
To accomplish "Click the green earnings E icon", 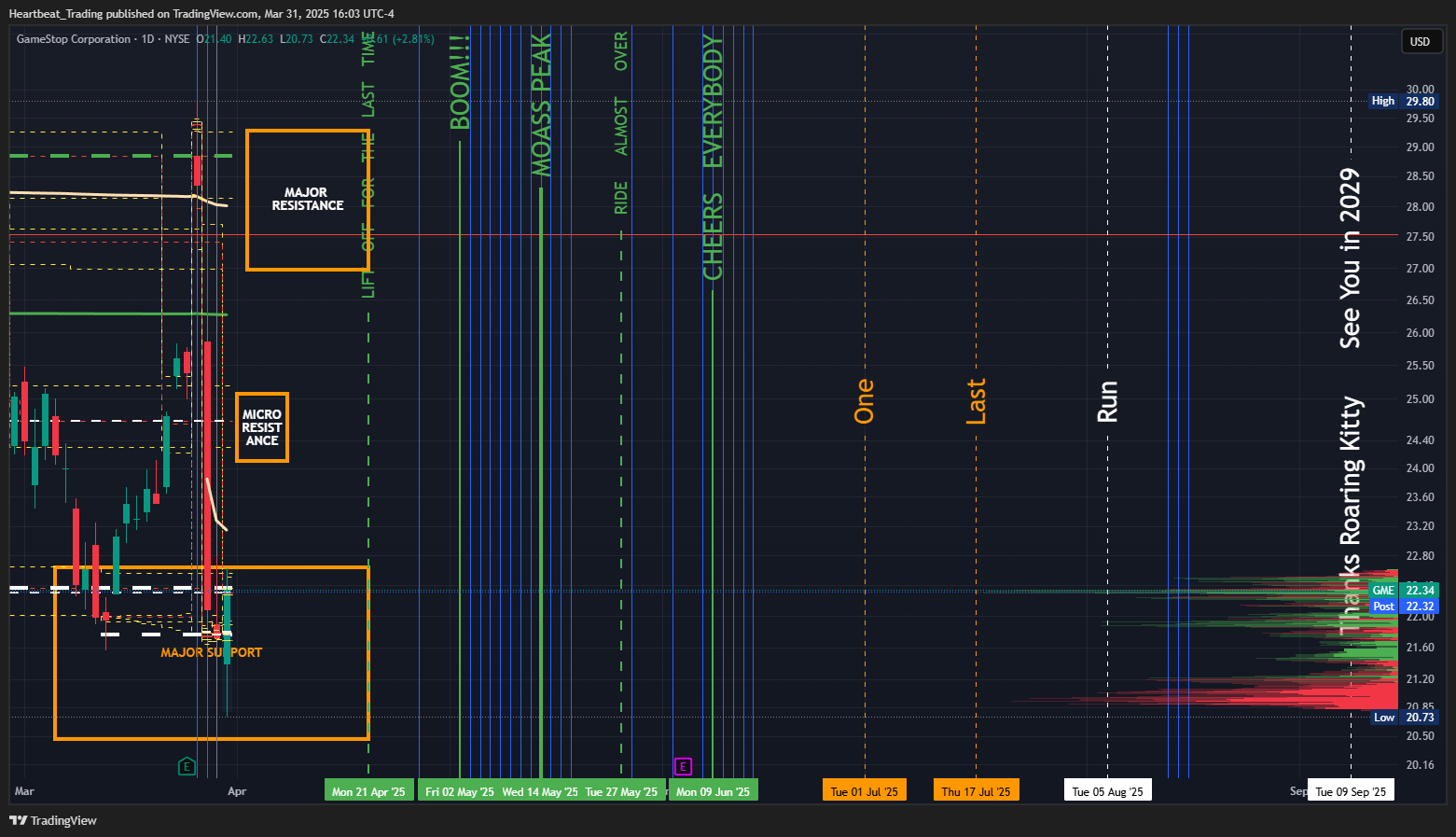I will (187, 766).
